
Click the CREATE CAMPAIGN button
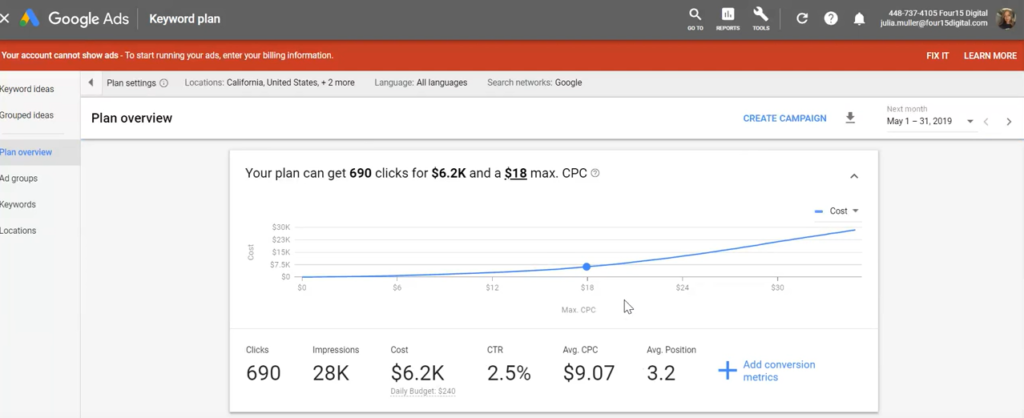tap(784, 118)
